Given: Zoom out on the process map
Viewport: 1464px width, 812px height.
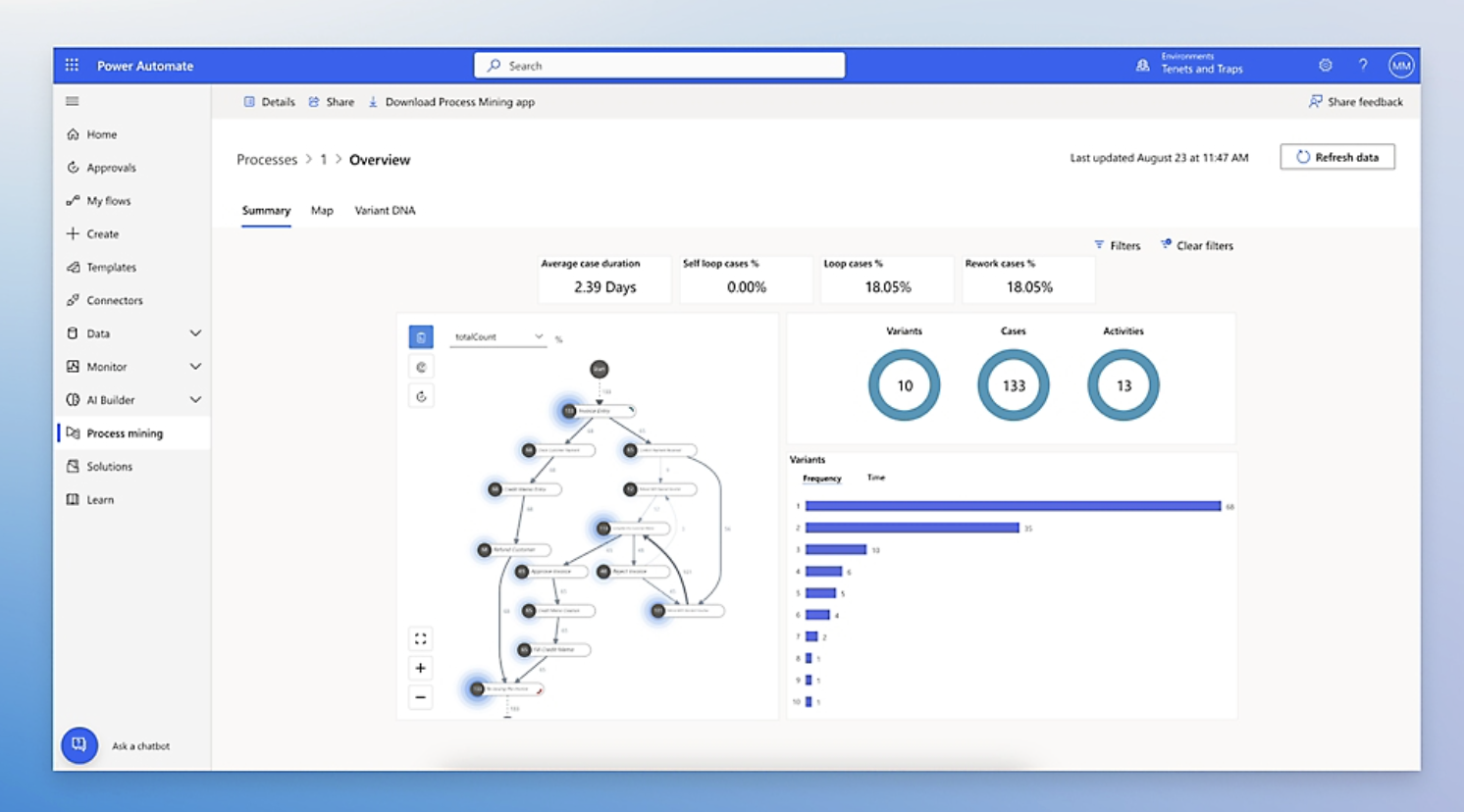Looking at the screenshot, I should pos(421,697).
